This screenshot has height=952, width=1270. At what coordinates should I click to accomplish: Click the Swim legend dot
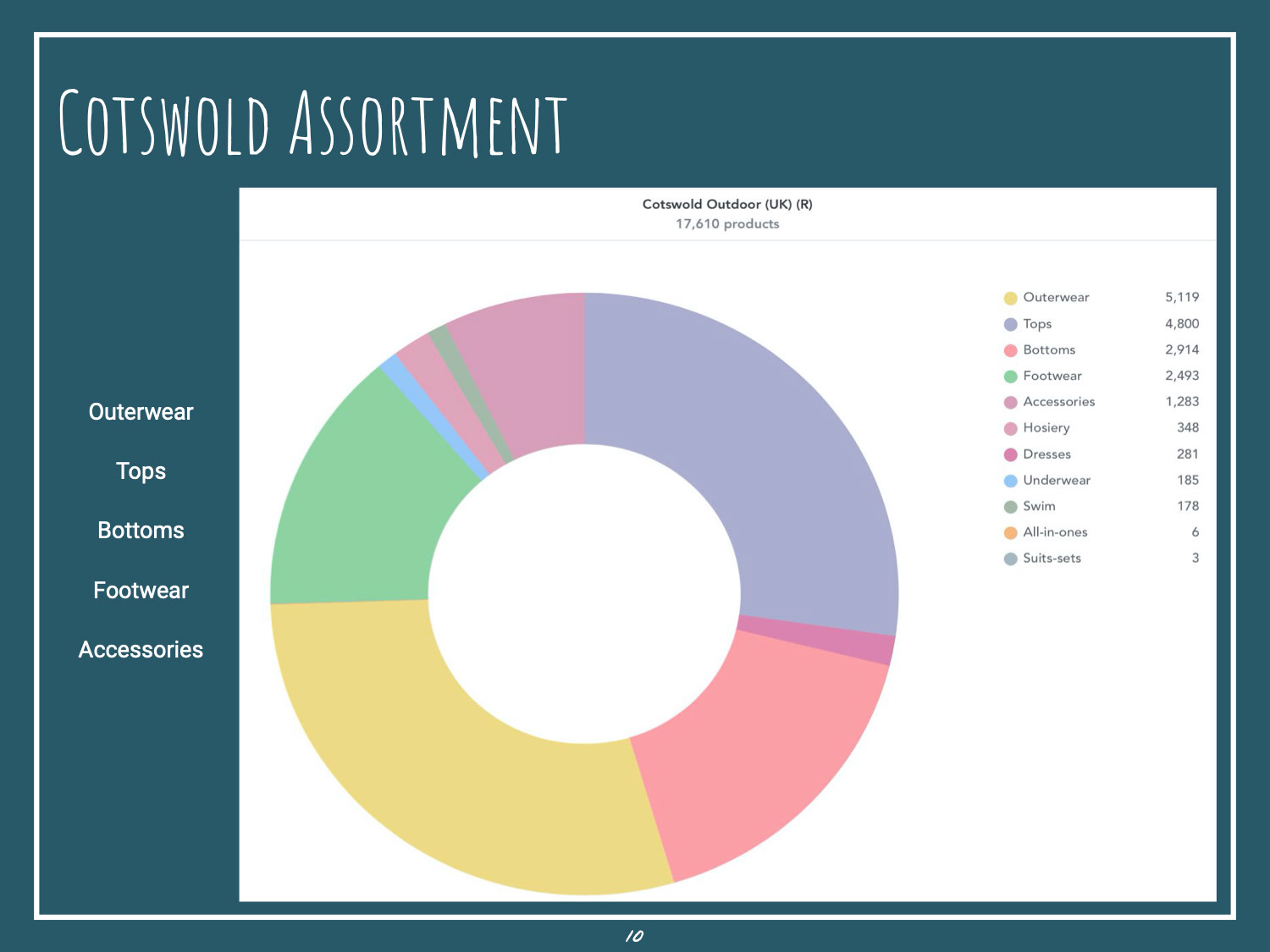[1010, 507]
